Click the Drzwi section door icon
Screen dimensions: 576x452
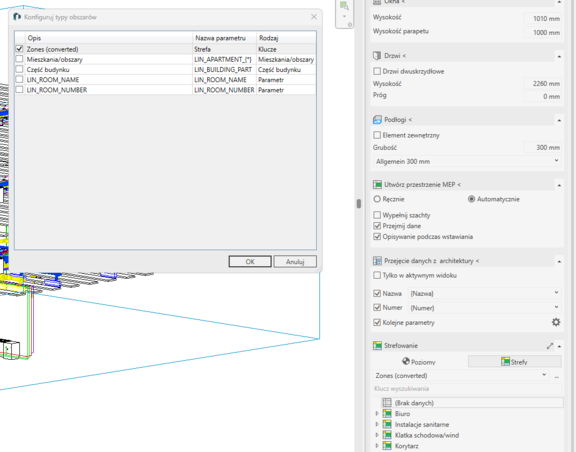coord(377,56)
